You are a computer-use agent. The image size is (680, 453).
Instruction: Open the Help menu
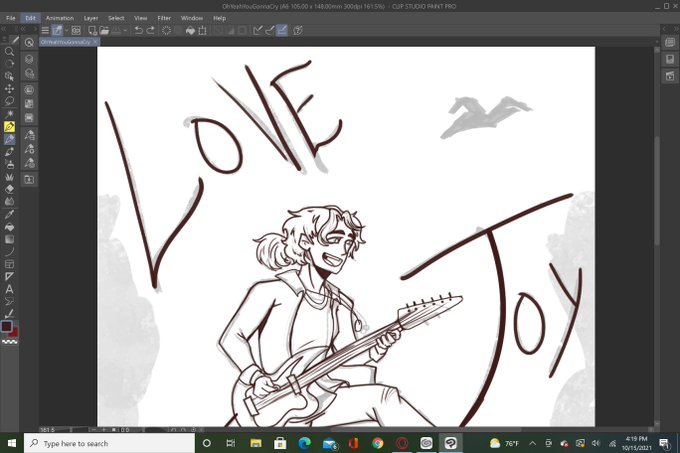[219, 18]
